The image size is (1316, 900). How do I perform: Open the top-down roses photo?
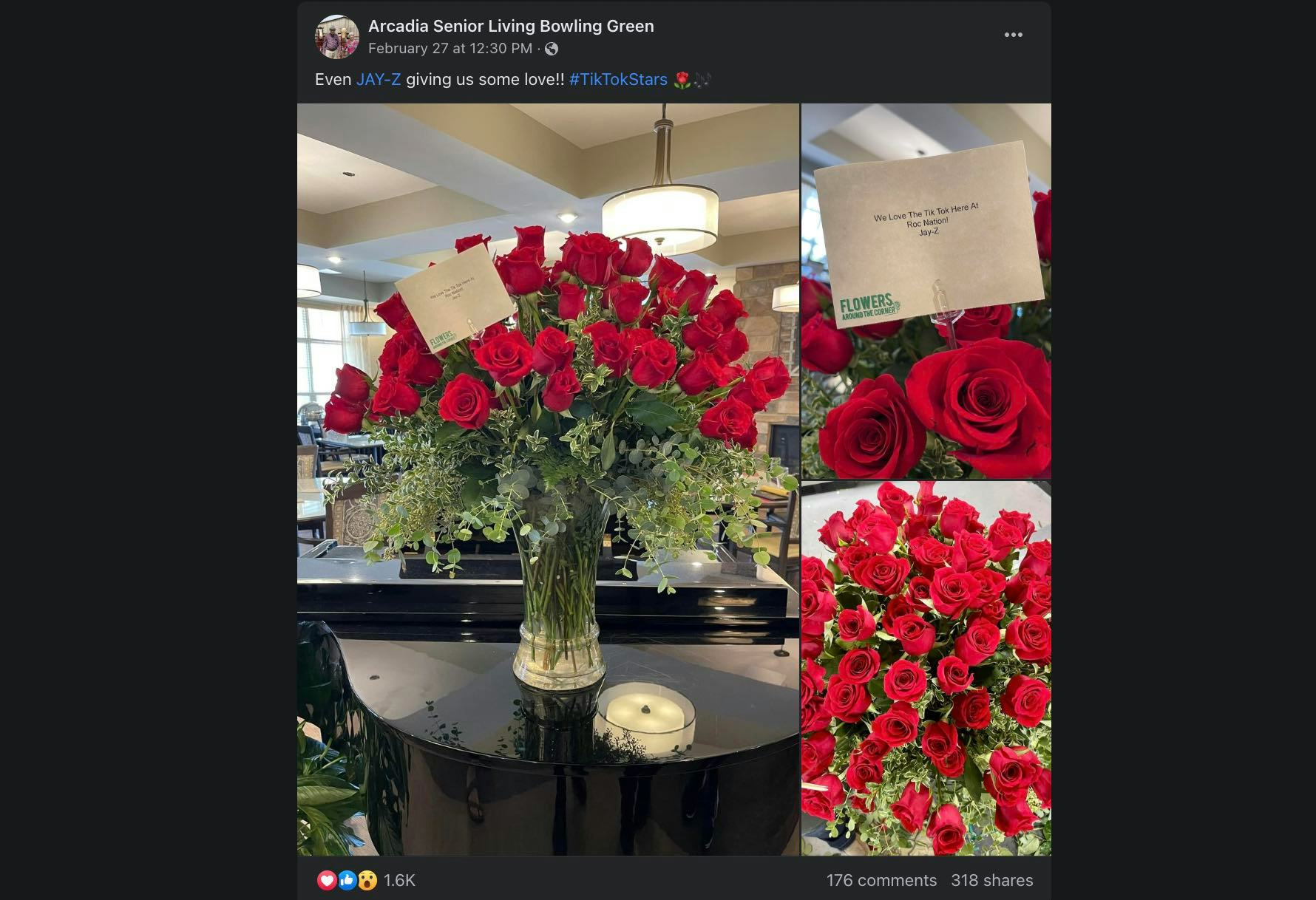[x=926, y=669]
